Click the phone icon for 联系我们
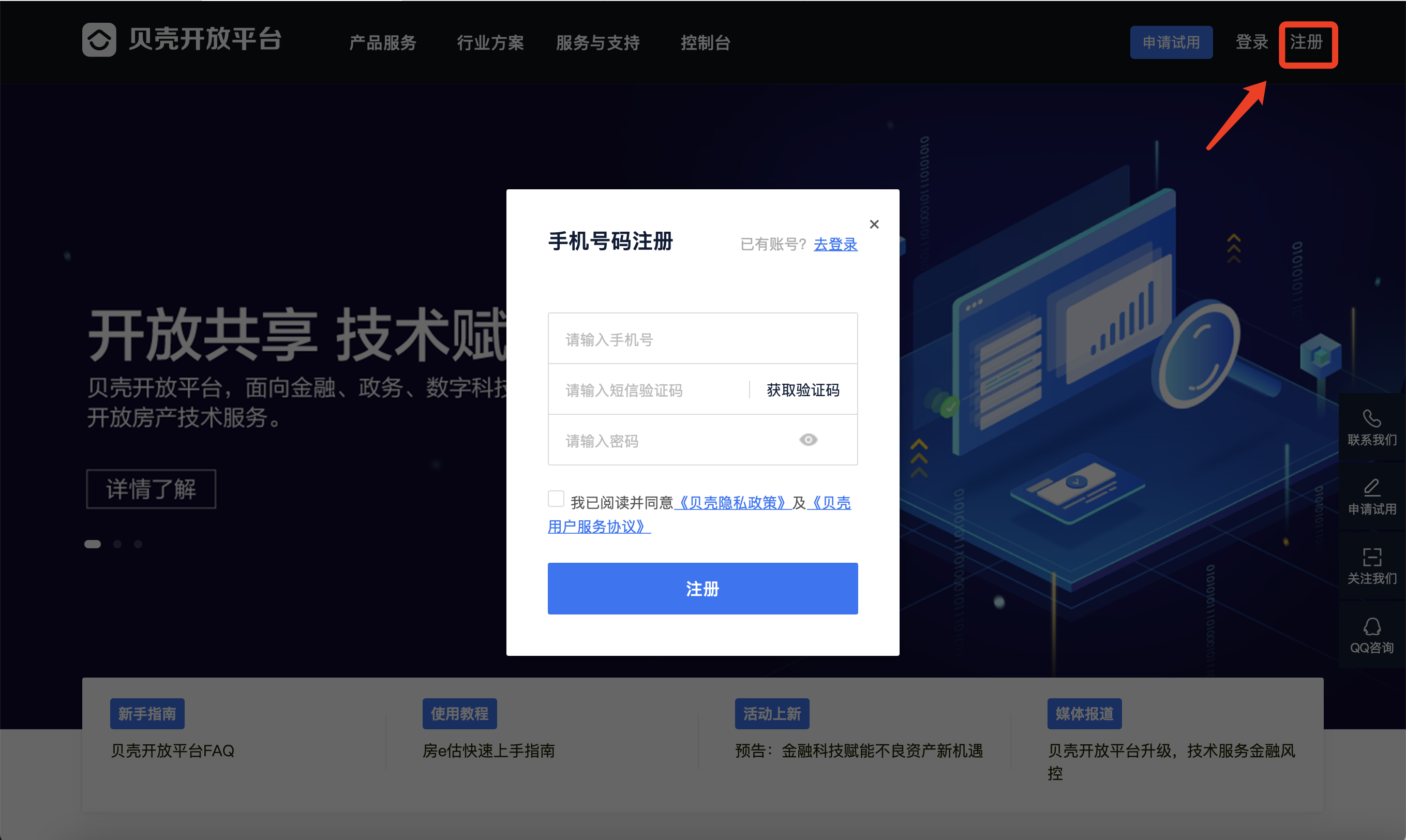Viewport: 1406px width, 840px height. [x=1371, y=418]
